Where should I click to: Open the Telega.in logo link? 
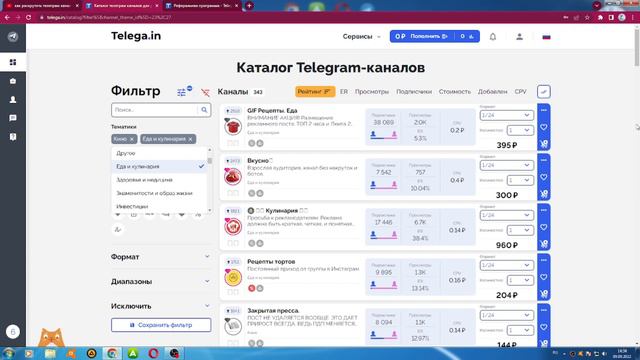pyautogui.click(x=136, y=36)
